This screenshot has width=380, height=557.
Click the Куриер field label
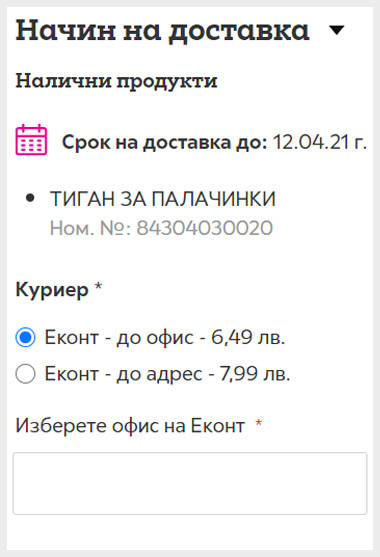click(52, 290)
